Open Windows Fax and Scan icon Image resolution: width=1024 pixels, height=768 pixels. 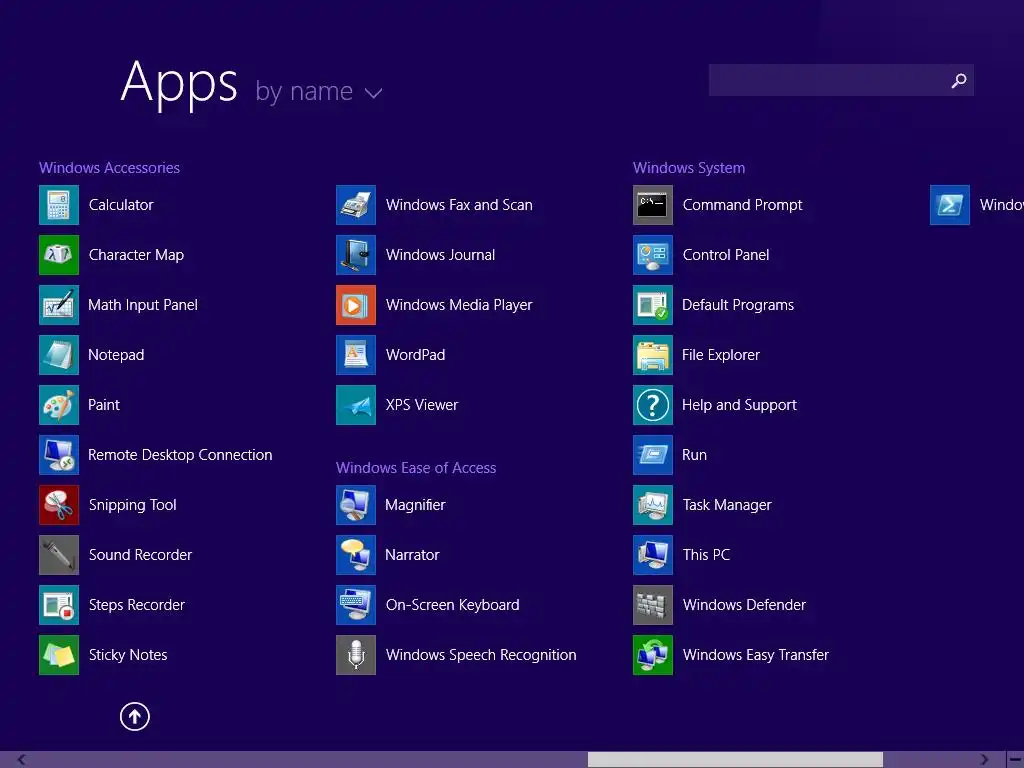pos(356,205)
